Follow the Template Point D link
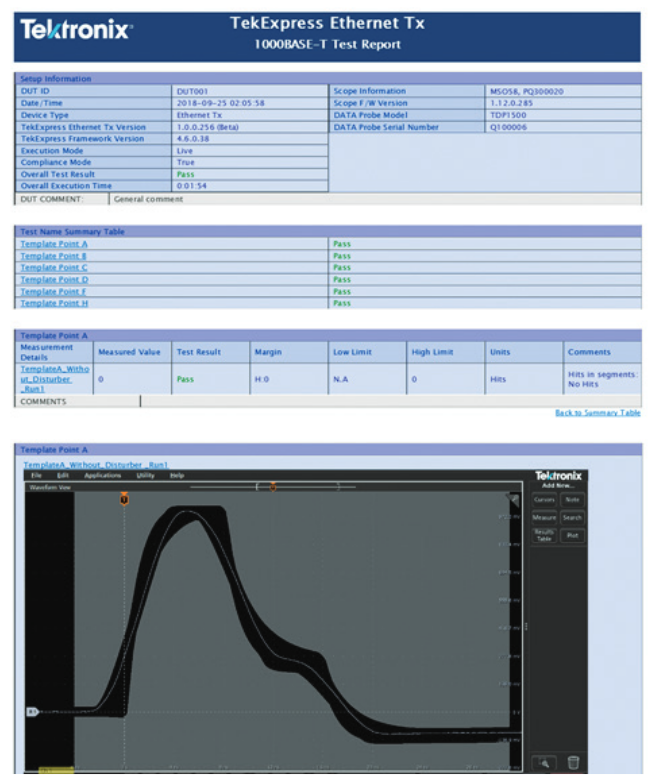Viewport: 654px width, 783px height. tap(54, 279)
